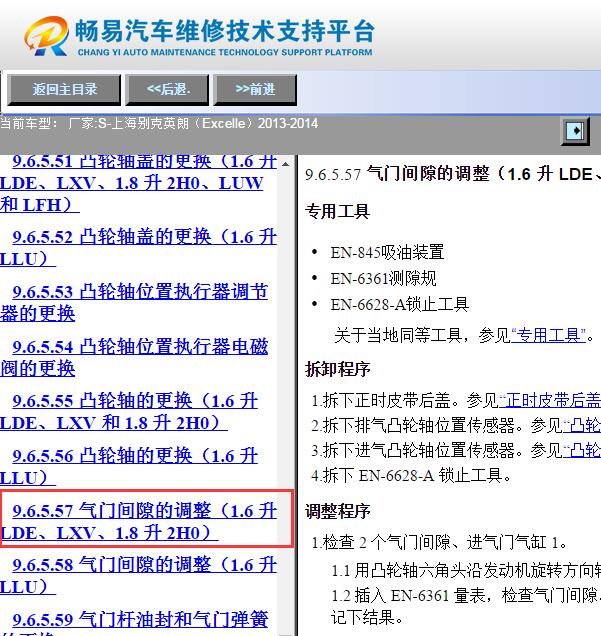Viewport: 601px width, 636px height.
Task: Toggle the side panel arrow icon button
Action: coord(575,131)
